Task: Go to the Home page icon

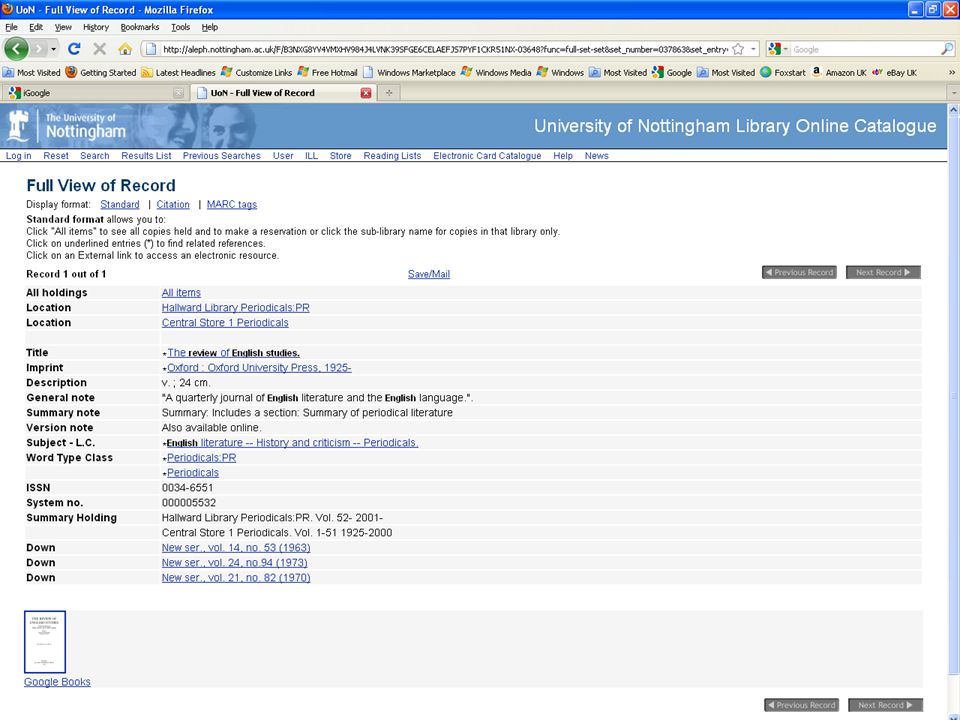Action: coord(125,49)
